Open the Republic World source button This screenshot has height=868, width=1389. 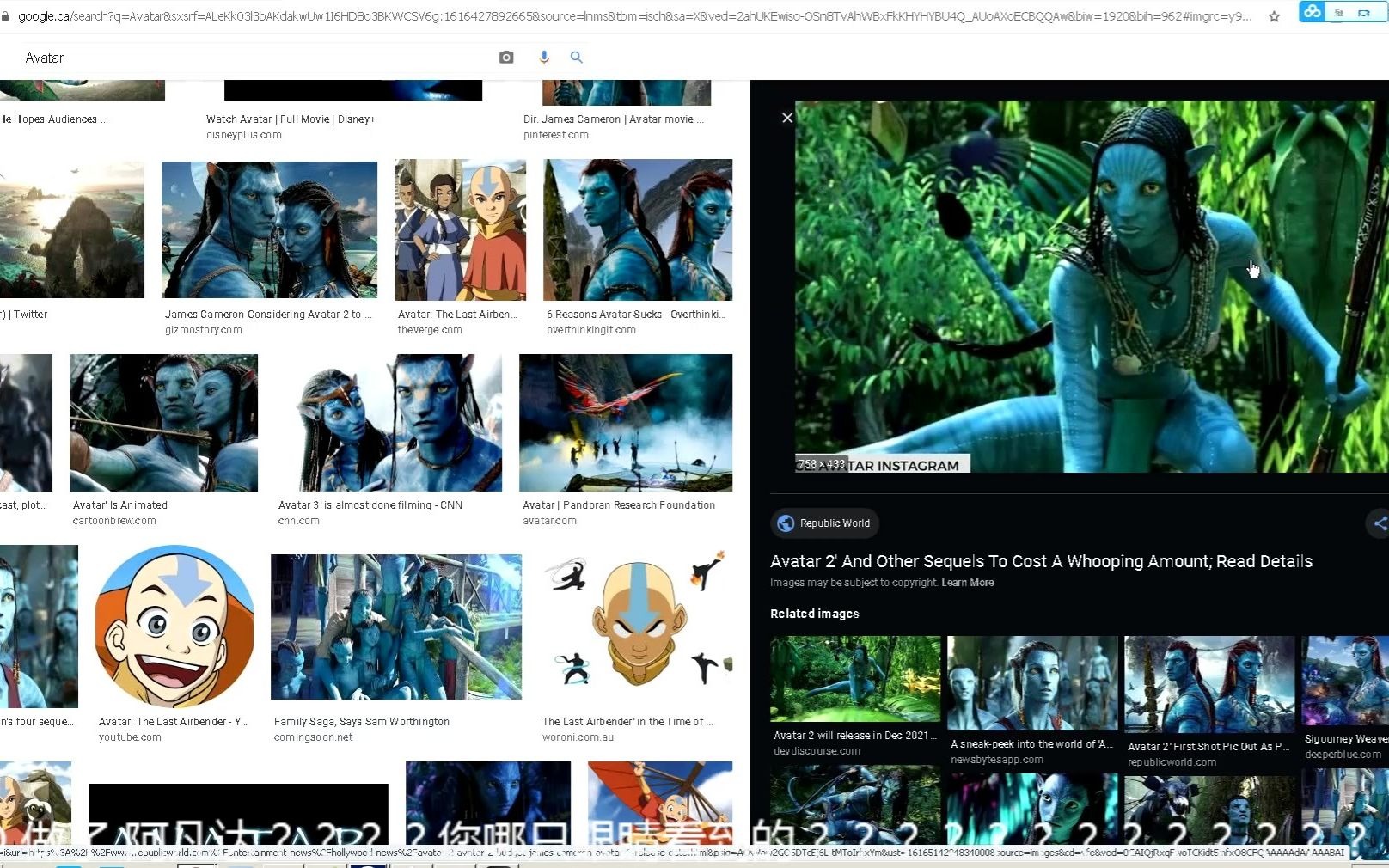[824, 523]
